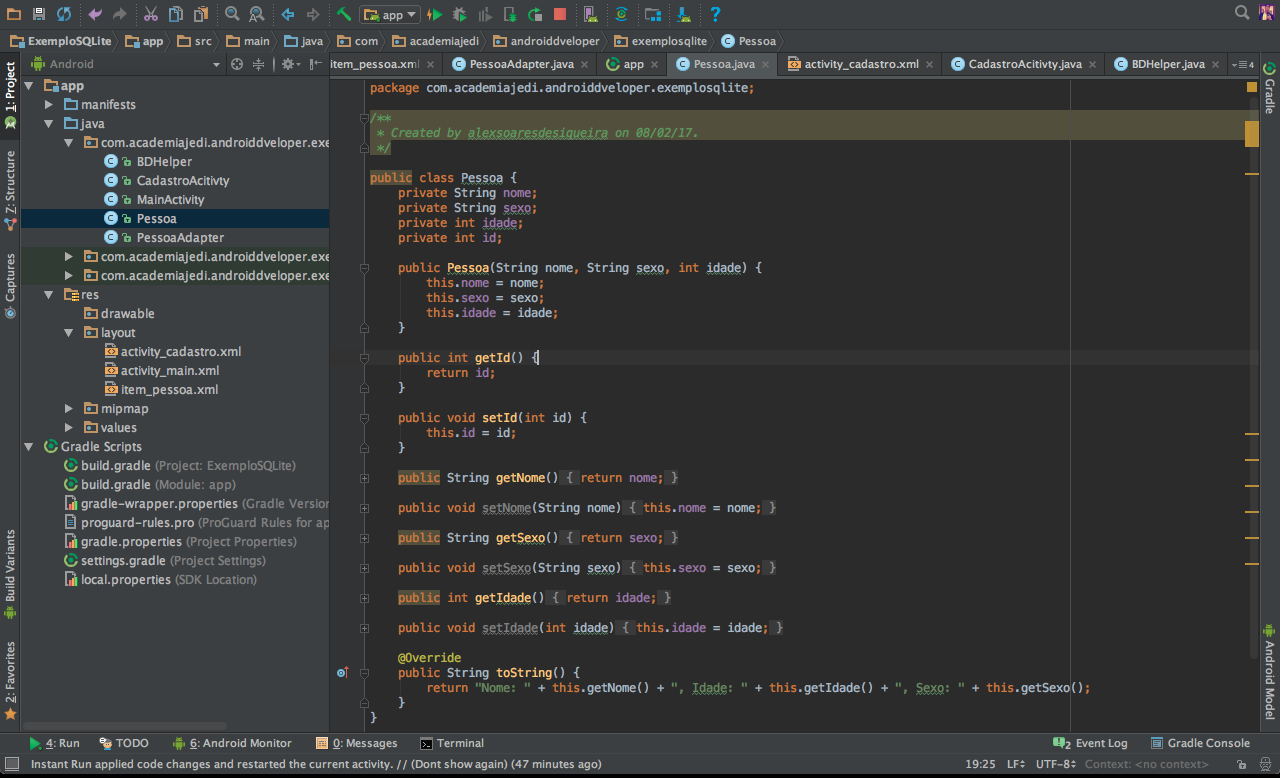Click the Cut scissors icon

[x=150, y=14]
